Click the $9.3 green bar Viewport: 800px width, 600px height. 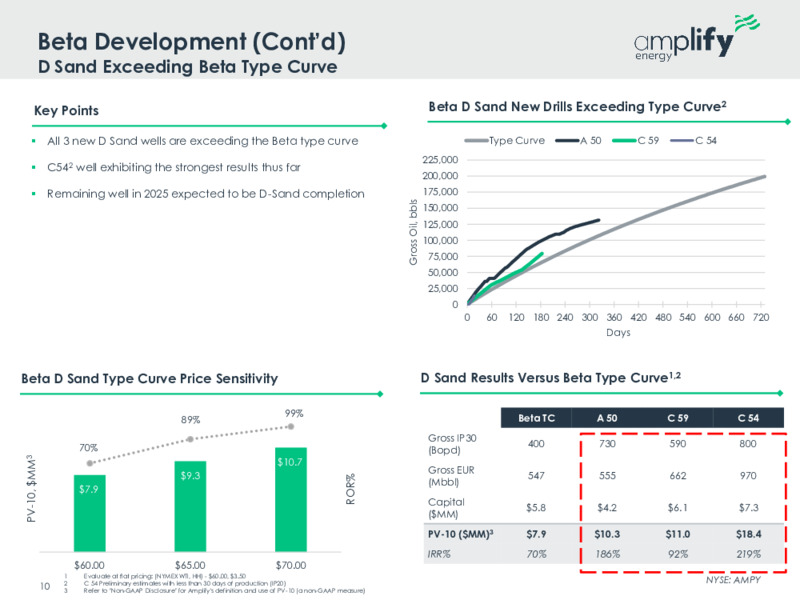pyautogui.click(x=190, y=506)
